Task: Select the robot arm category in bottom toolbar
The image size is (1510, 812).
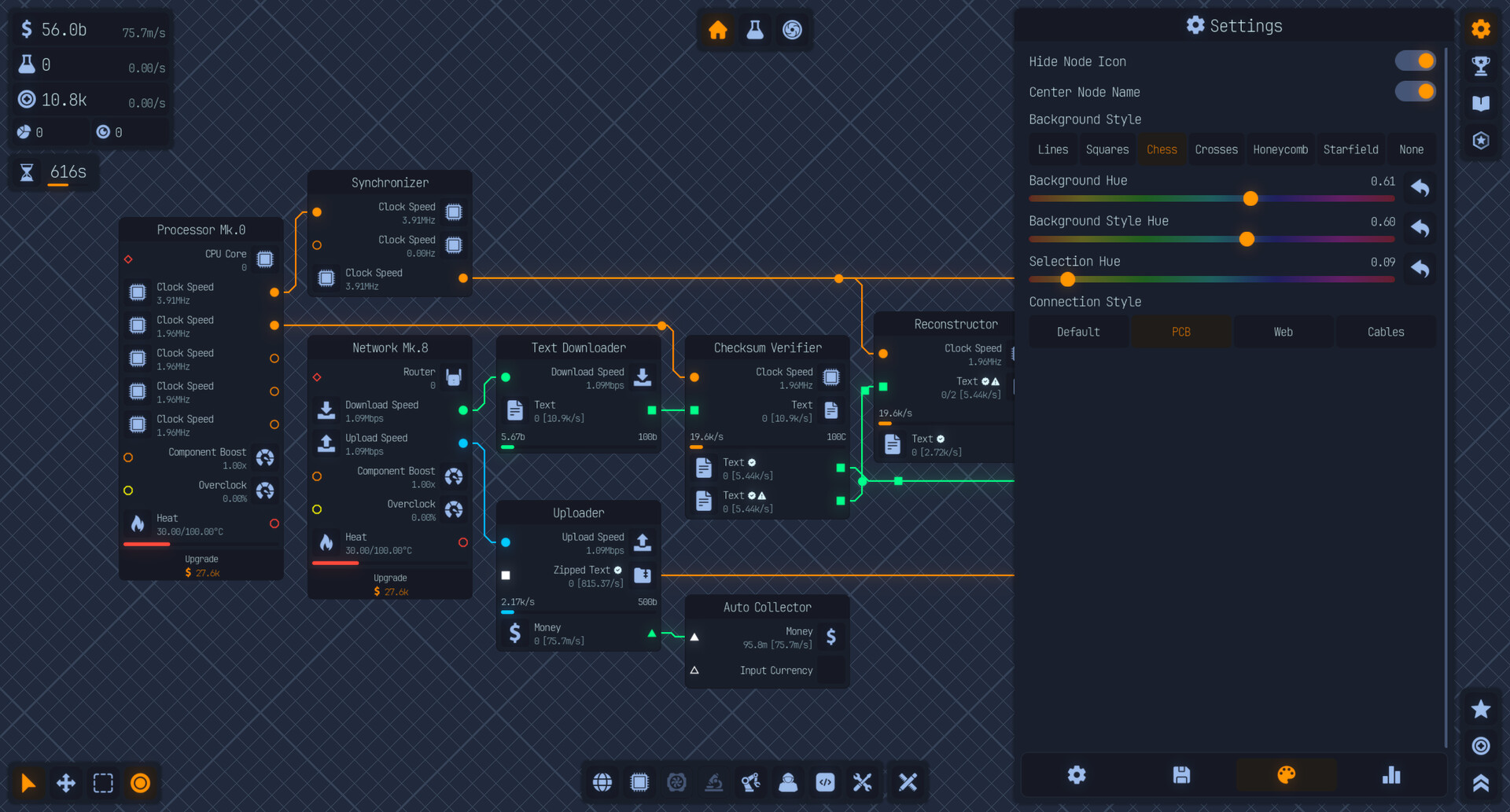Action: tap(751, 782)
